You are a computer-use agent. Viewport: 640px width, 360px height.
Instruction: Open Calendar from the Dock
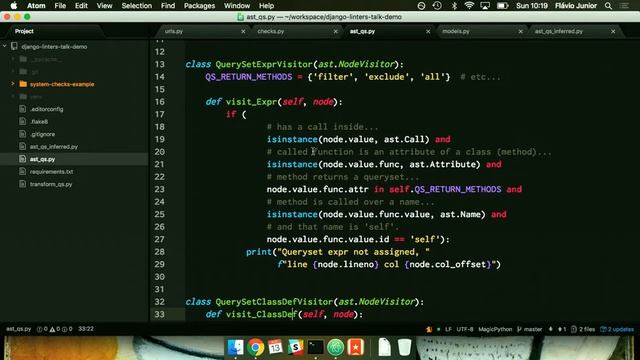click(x=276, y=347)
